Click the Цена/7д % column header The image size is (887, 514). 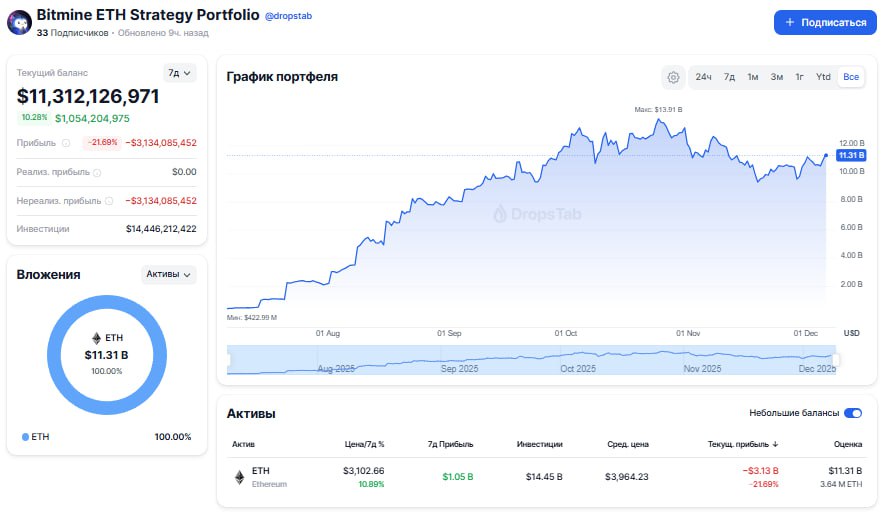pos(363,444)
